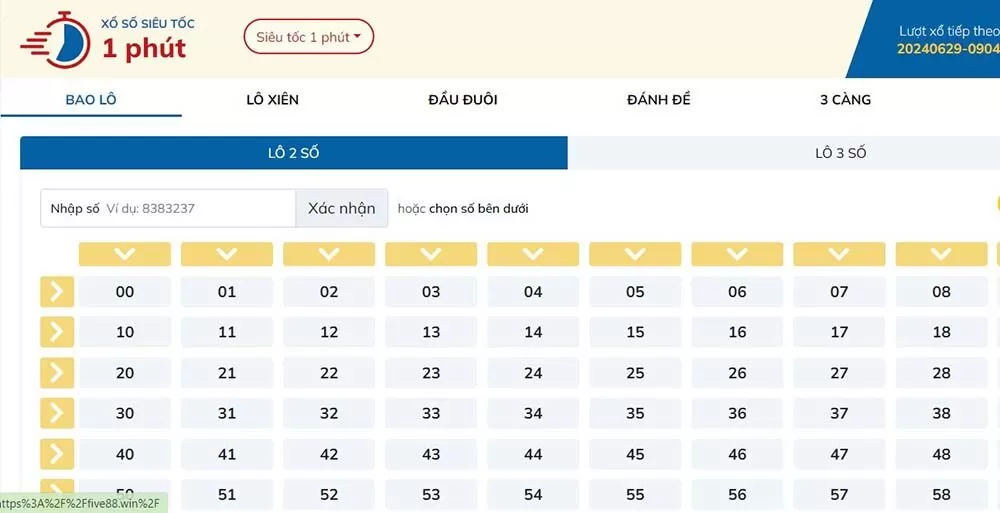Click the yellow row arrow beside number 00
Viewport: 1000px width, 513px height.
[57, 292]
